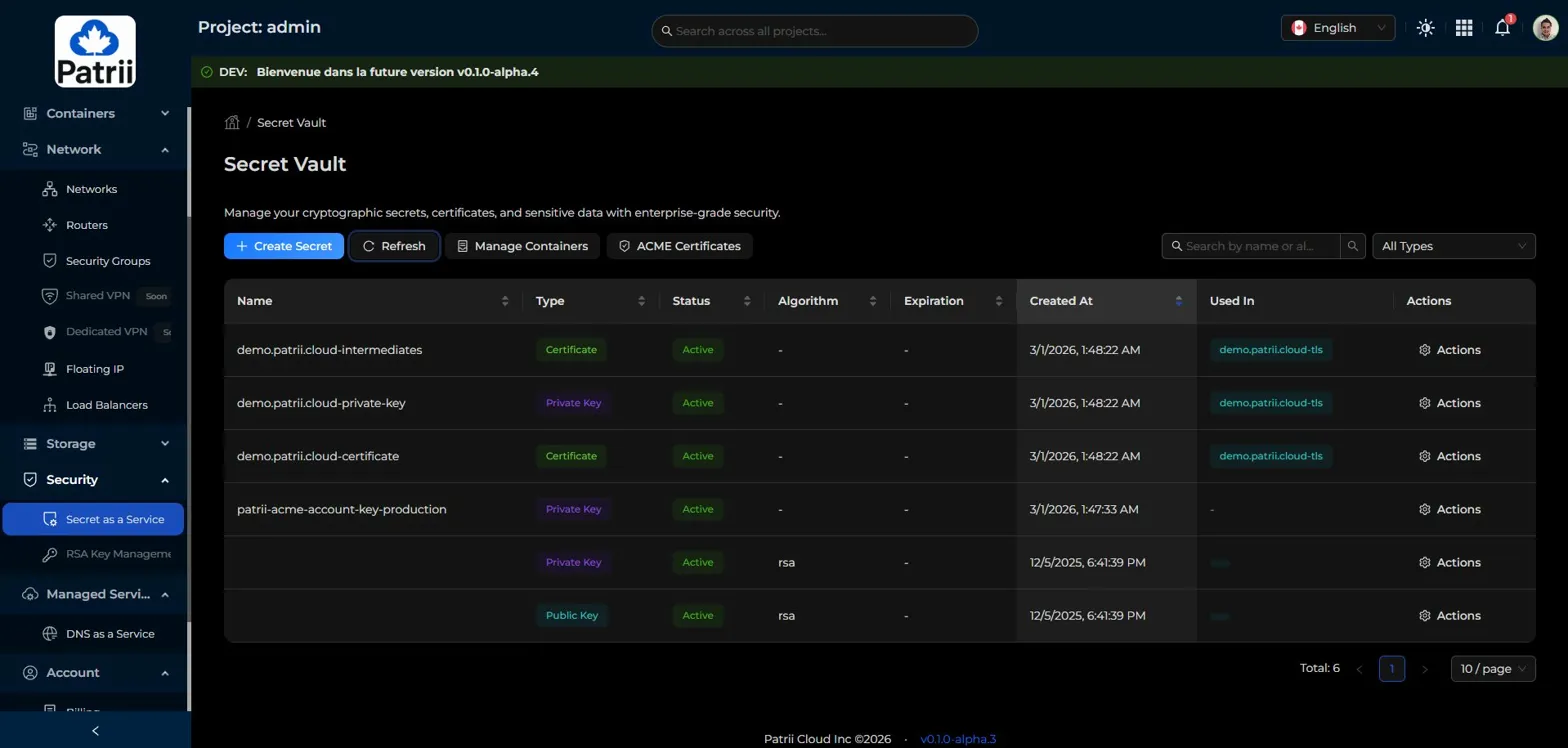The height and width of the screenshot is (748, 1568).
Task: Collapse the Security sidebar section
Action: coord(93,479)
